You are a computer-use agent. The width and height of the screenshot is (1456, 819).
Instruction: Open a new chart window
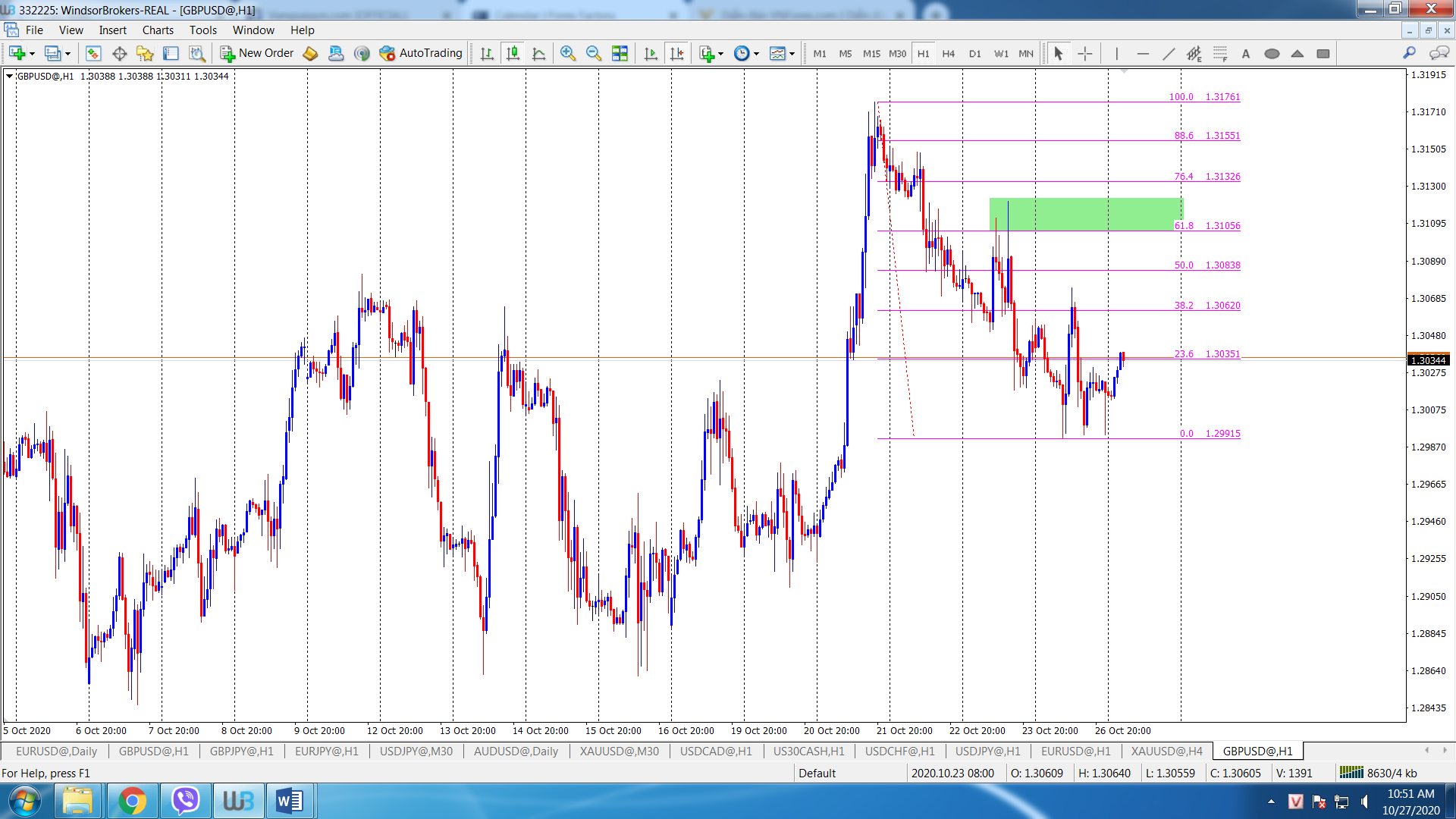click(x=17, y=53)
